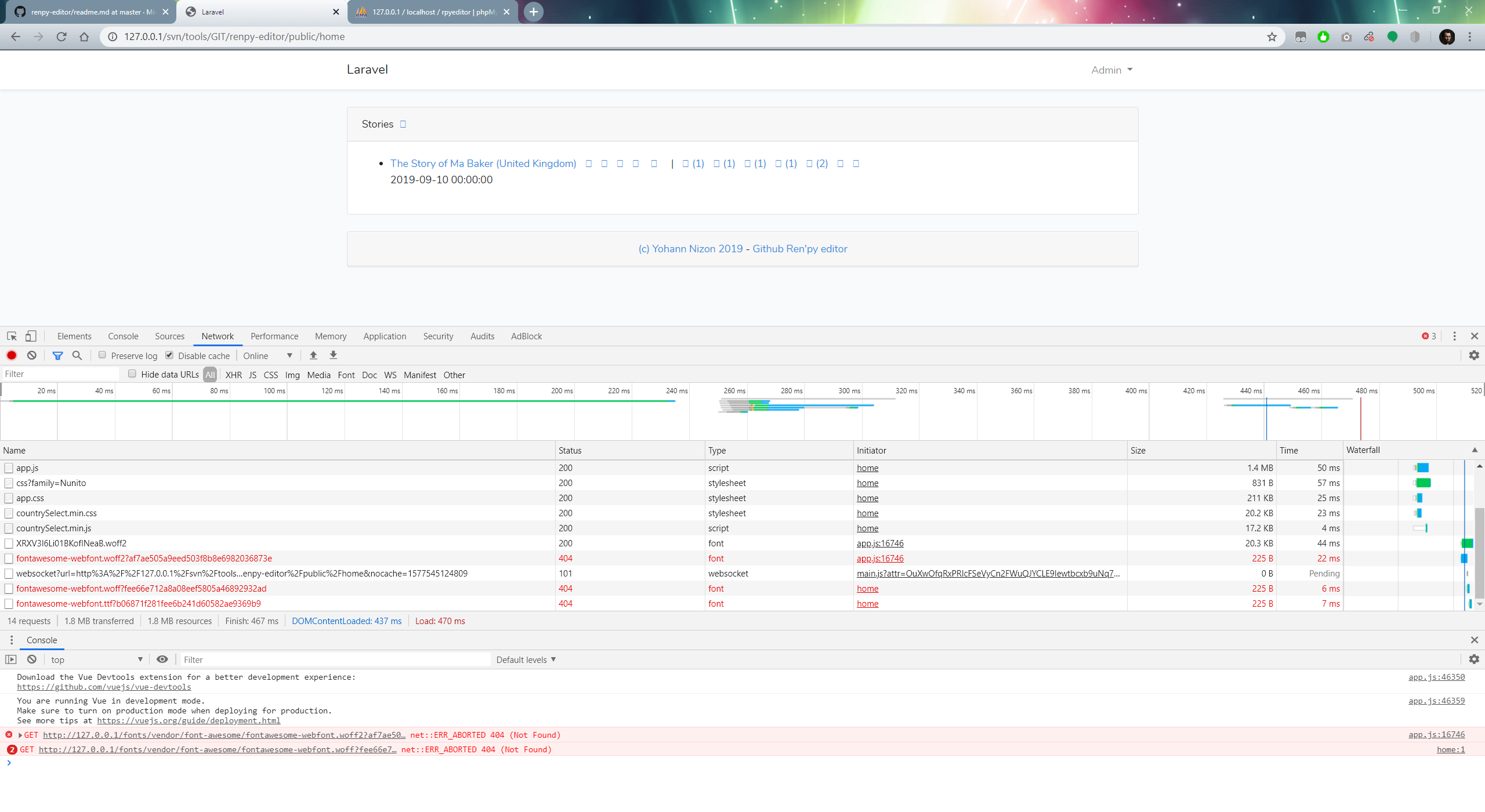The height and width of the screenshot is (812, 1485).
Task: Check the Hide data URLs checkbox
Action: 132,374
